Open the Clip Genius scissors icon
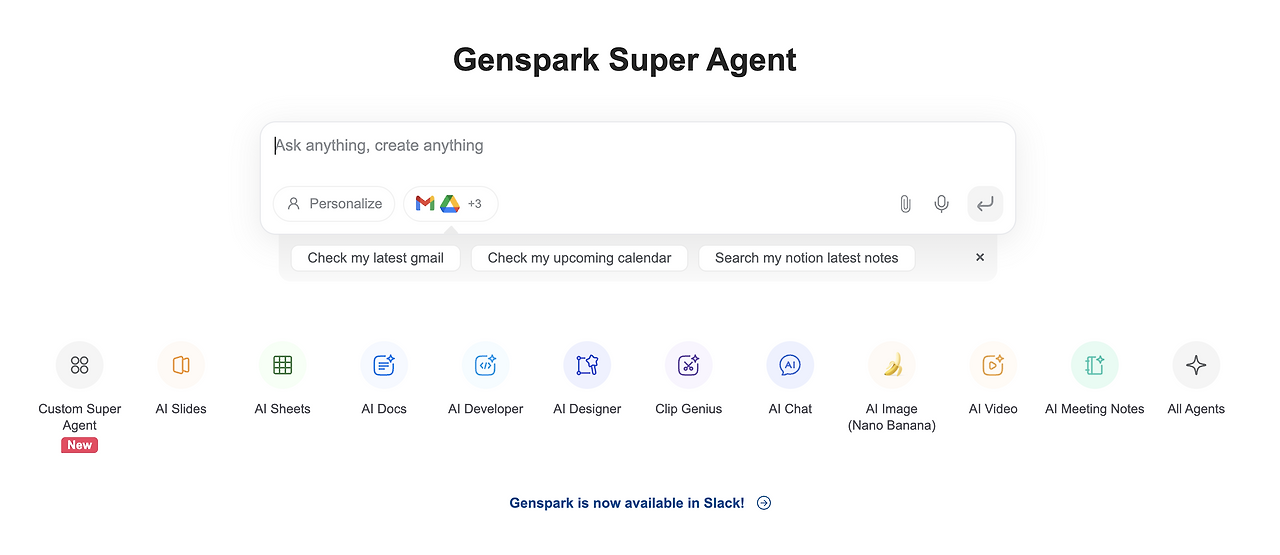1280x555 pixels. [x=689, y=365]
